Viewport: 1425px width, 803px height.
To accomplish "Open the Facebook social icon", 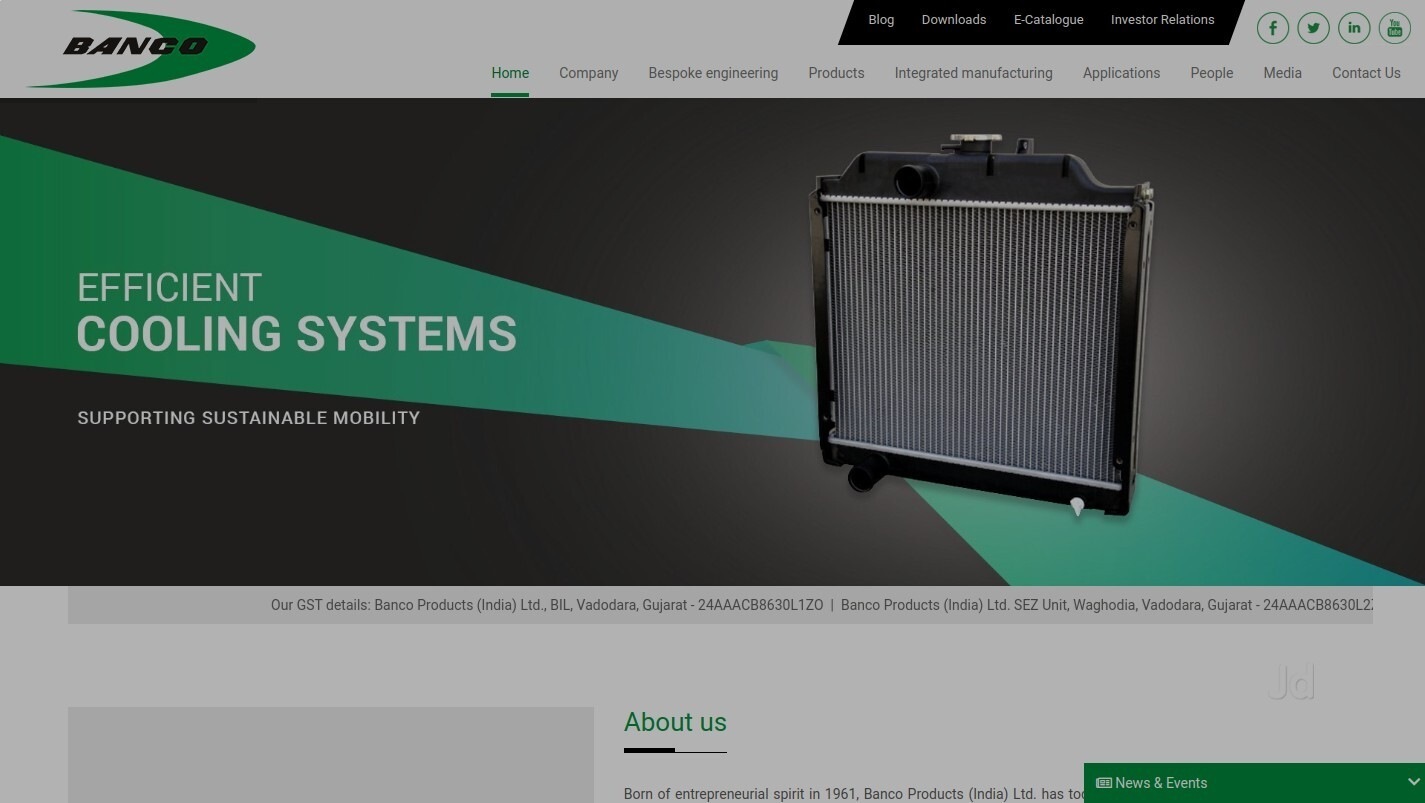I will [x=1272, y=28].
